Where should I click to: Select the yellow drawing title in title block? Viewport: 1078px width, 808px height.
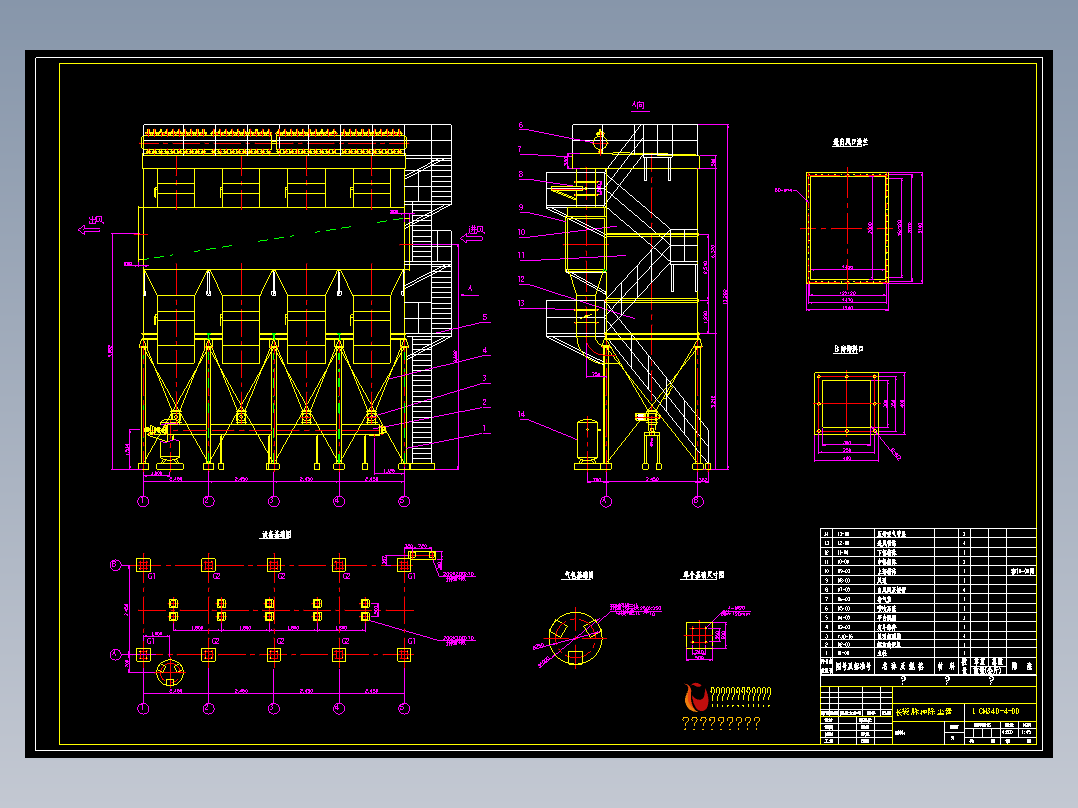[x=923, y=712]
